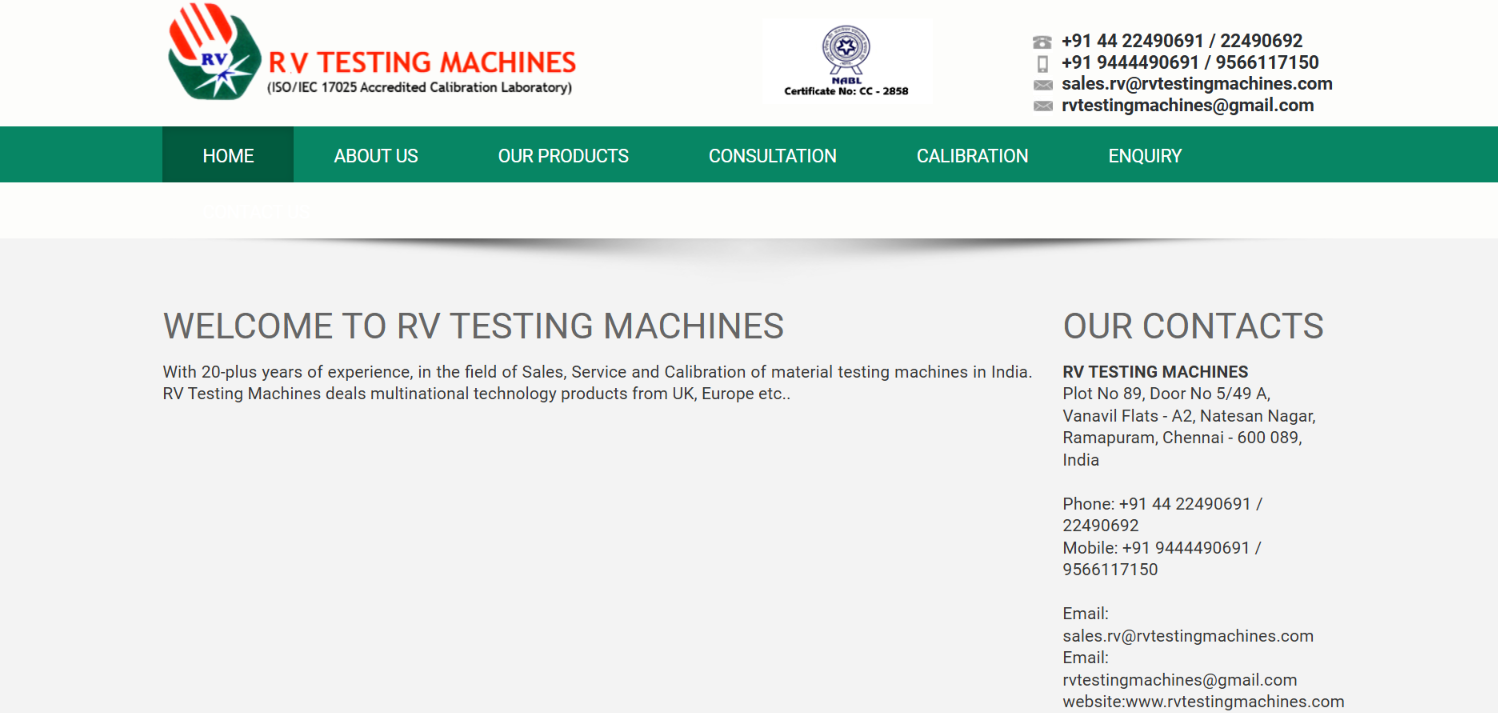Click the OUR CONTACTS heading
This screenshot has width=1498, height=713.
pyautogui.click(x=1193, y=326)
